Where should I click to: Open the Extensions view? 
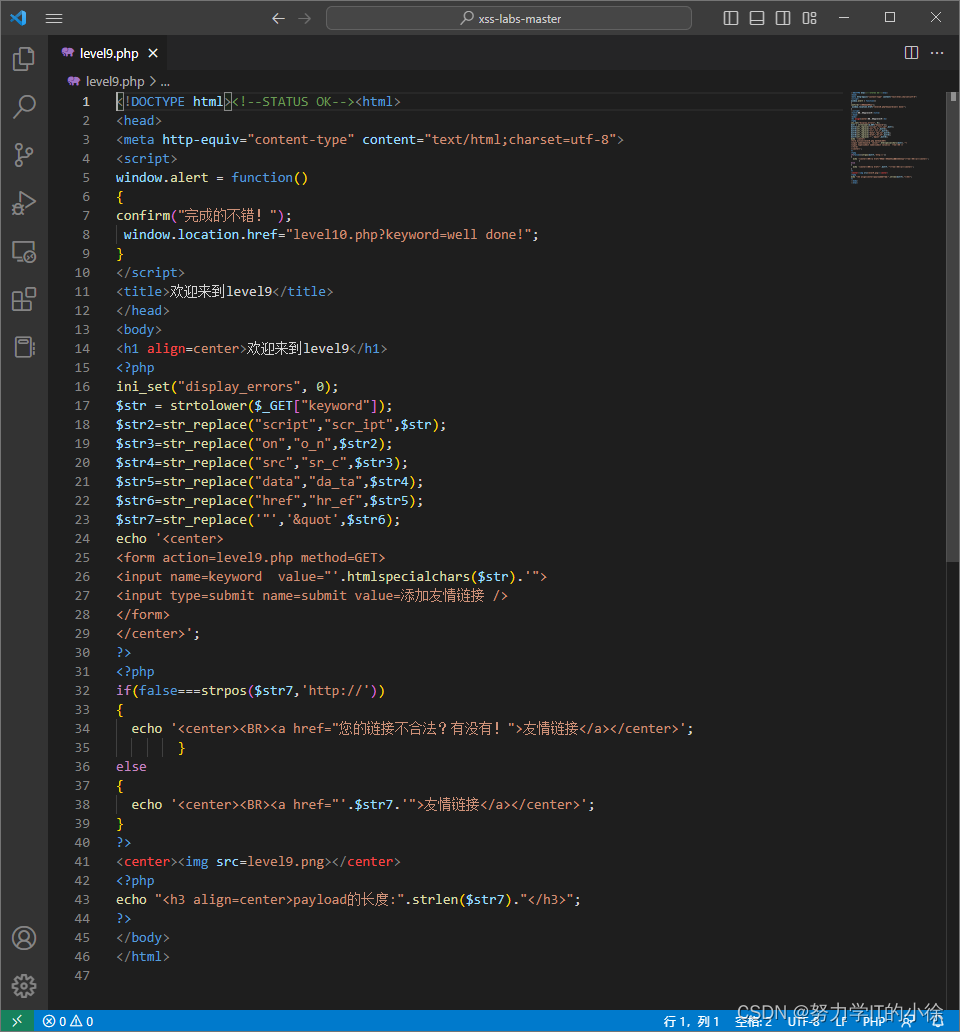[x=24, y=299]
